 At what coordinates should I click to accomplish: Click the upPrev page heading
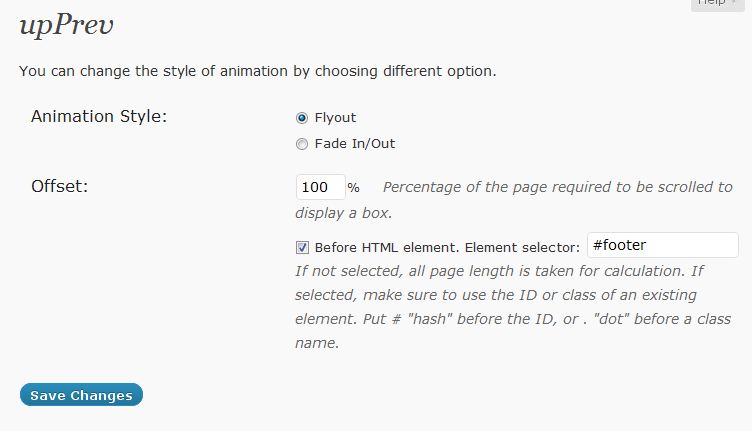[66, 27]
